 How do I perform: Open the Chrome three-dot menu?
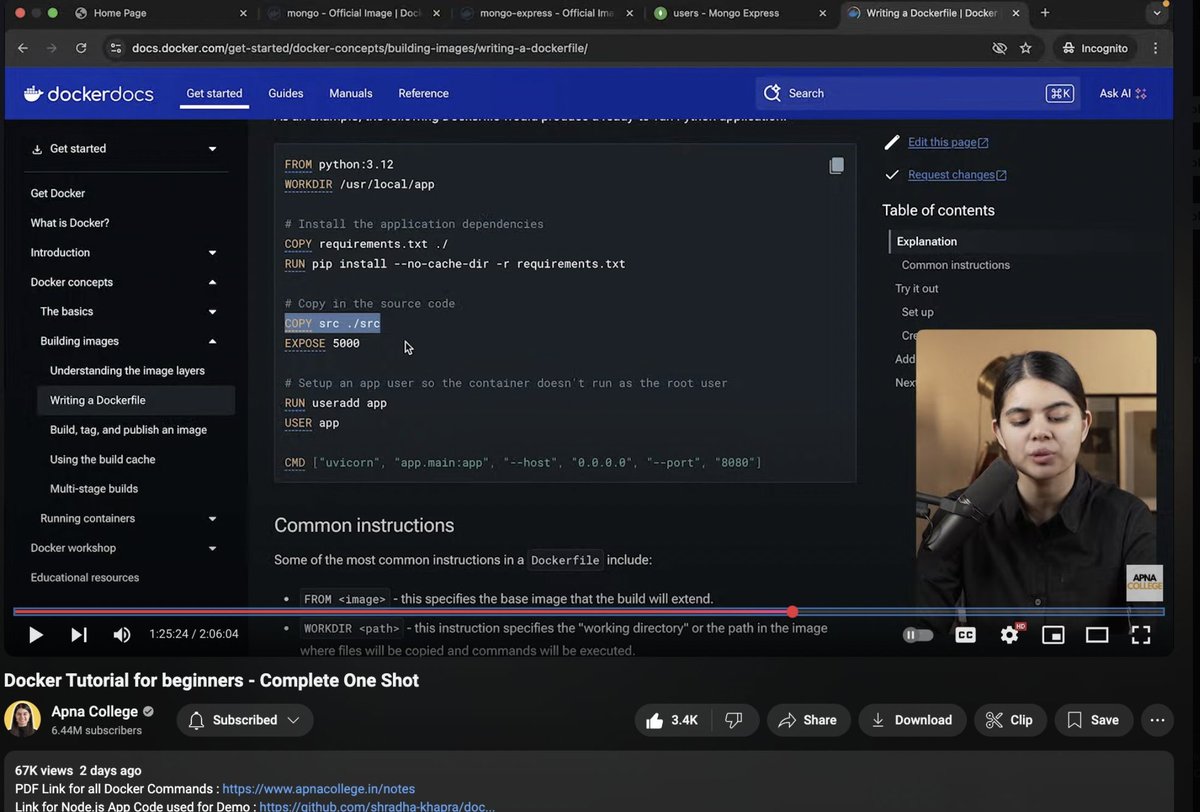point(1156,48)
